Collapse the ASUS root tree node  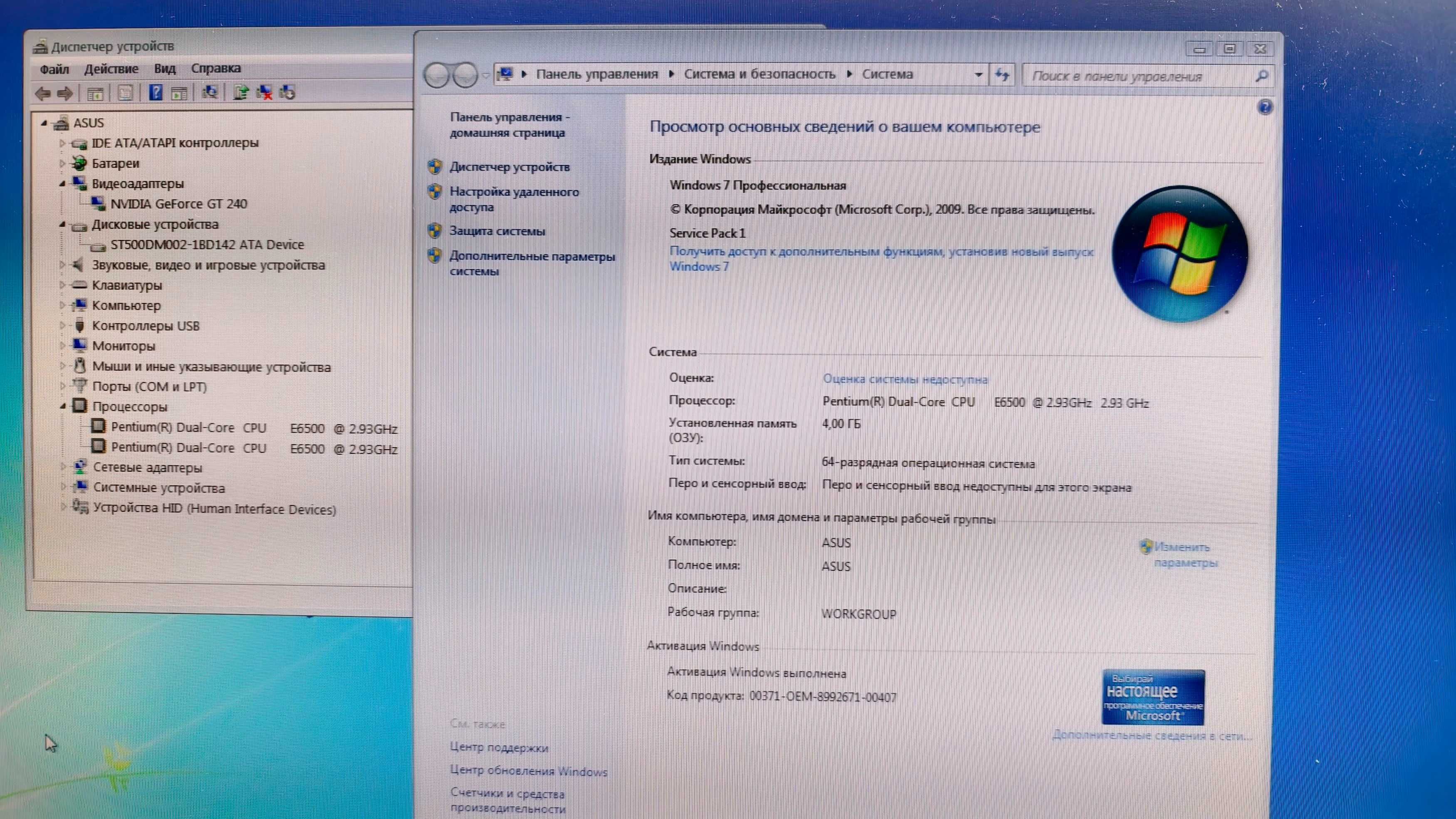click(44, 122)
